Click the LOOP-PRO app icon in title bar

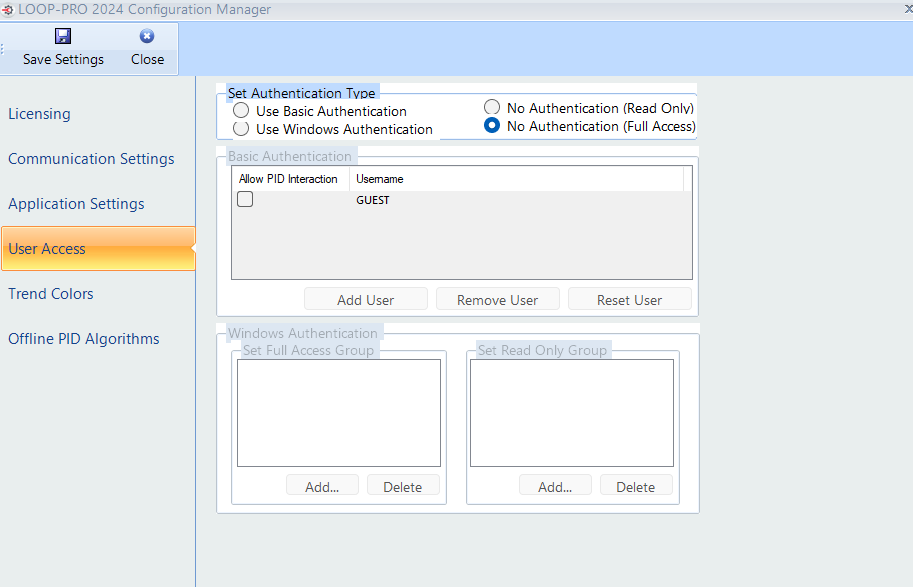pyautogui.click(x=8, y=10)
